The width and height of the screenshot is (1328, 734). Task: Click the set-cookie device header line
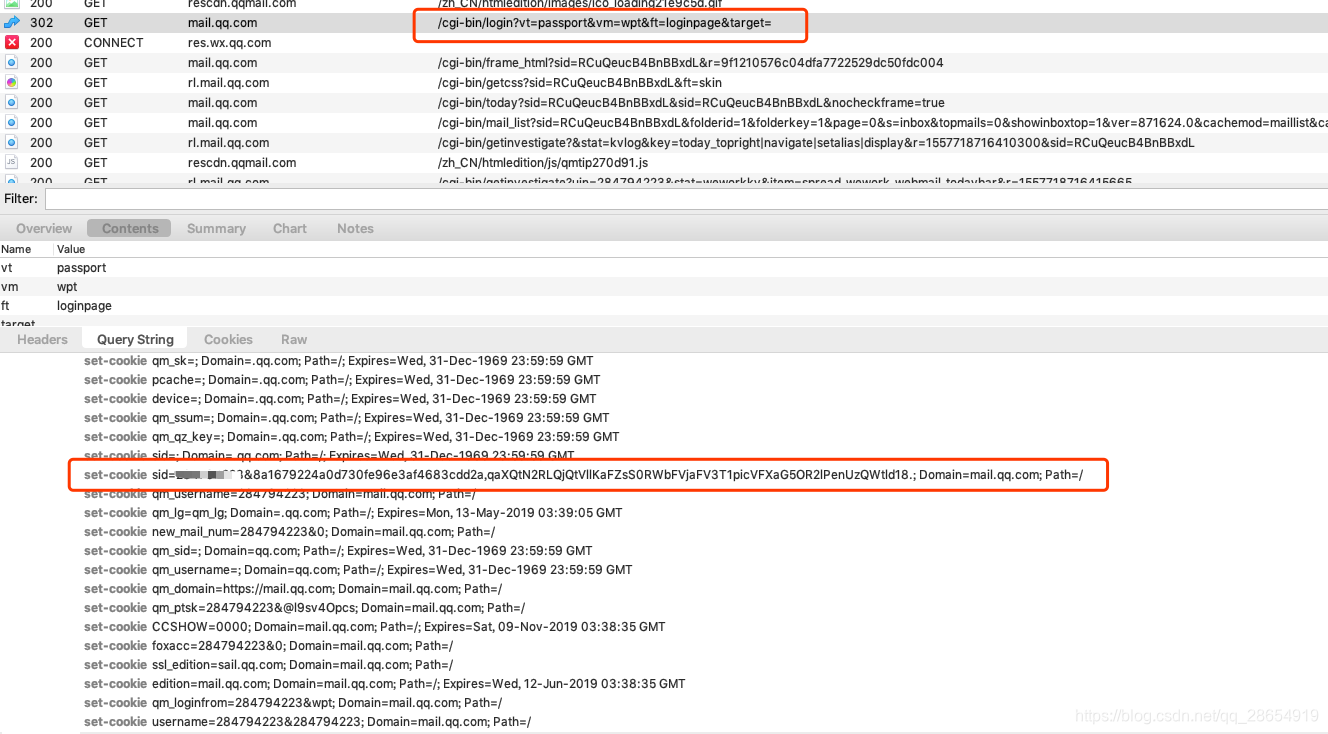[340, 399]
